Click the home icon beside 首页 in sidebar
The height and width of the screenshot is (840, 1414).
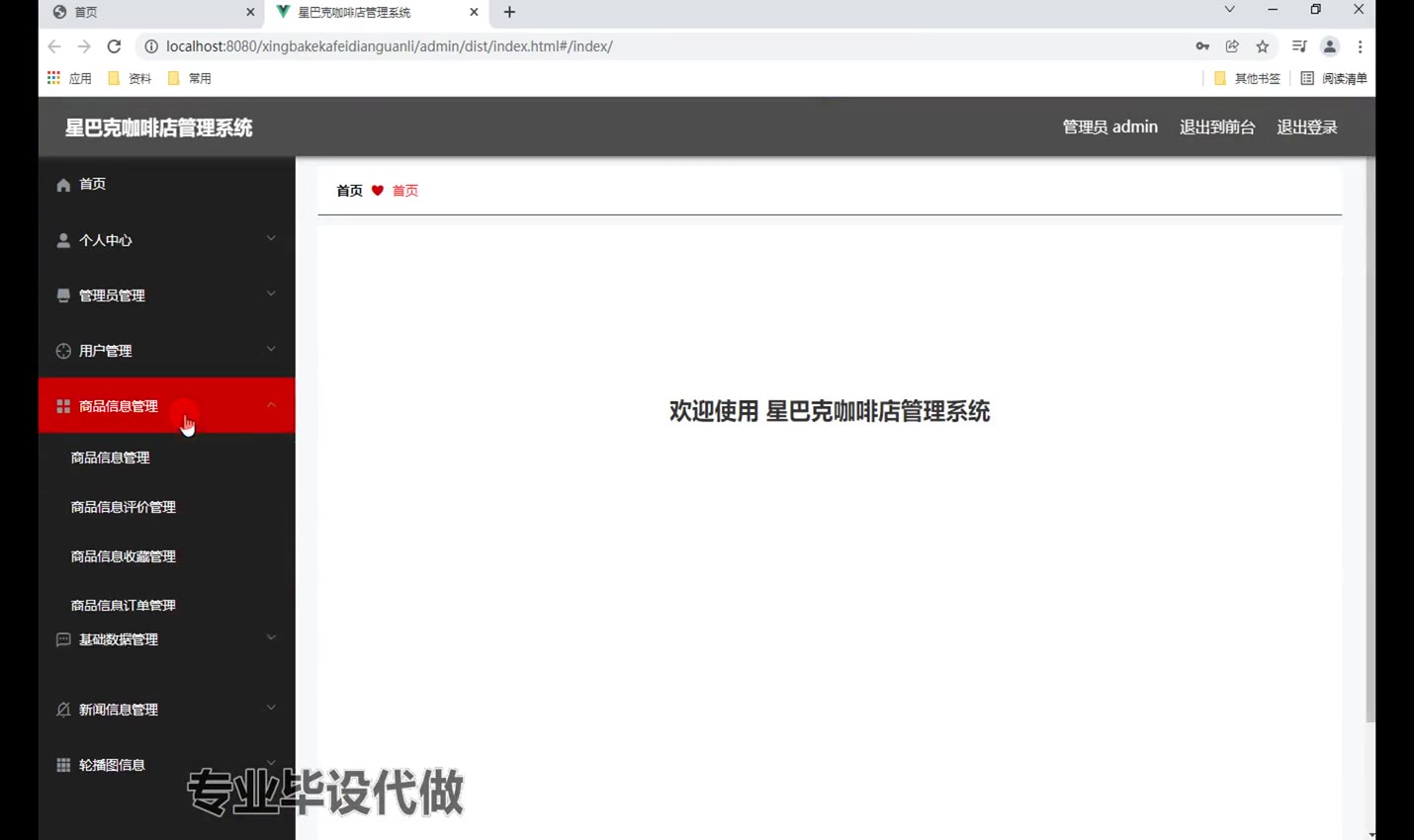click(x=63, y=185)
